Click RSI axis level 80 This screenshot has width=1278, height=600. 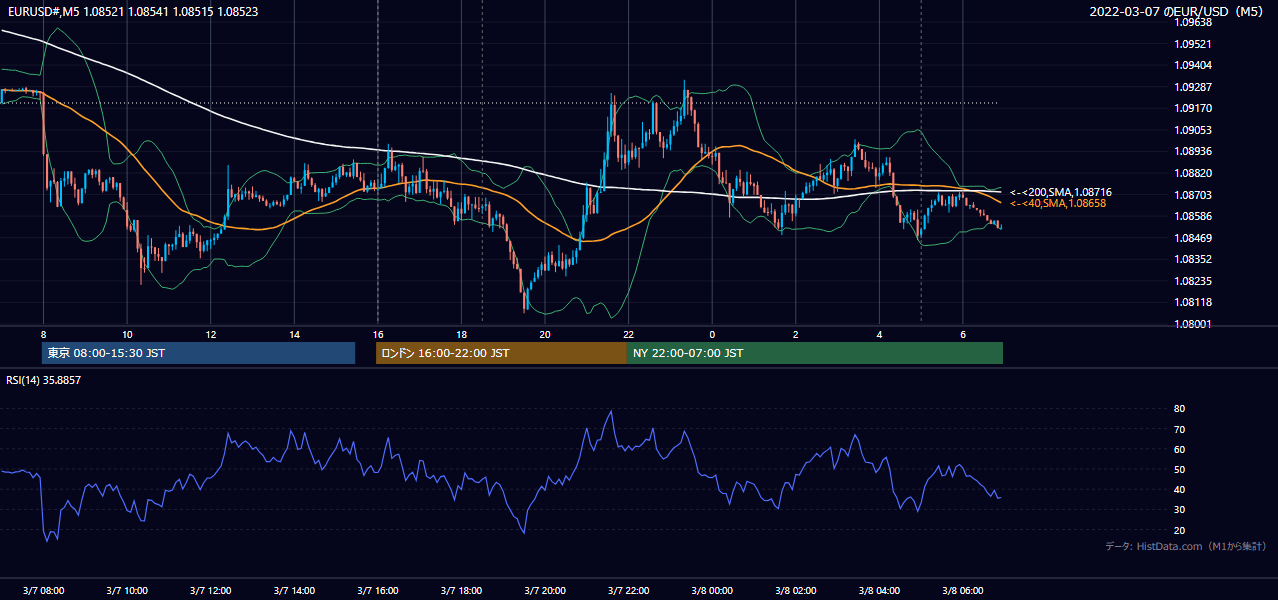coord(1180,409)
